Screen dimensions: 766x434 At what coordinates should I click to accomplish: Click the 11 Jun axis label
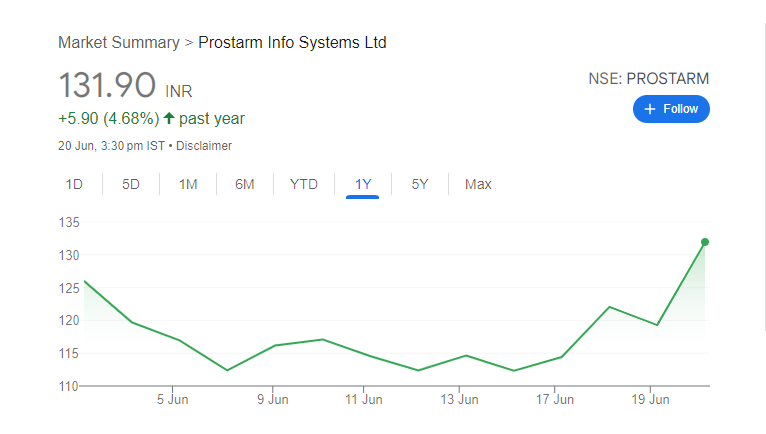point(363,399)
